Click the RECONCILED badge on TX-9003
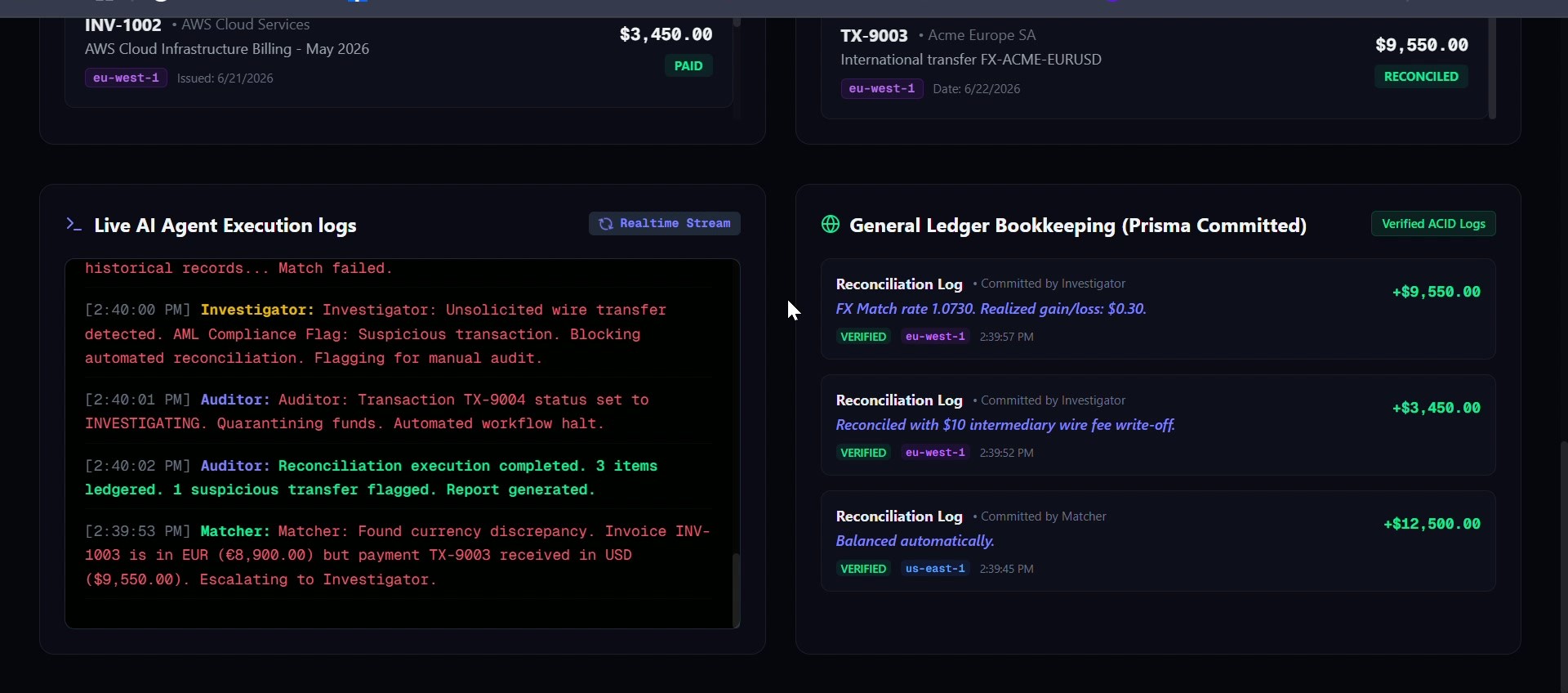1568x693 pixels. pyautogui.click(x=1421, y=77)
